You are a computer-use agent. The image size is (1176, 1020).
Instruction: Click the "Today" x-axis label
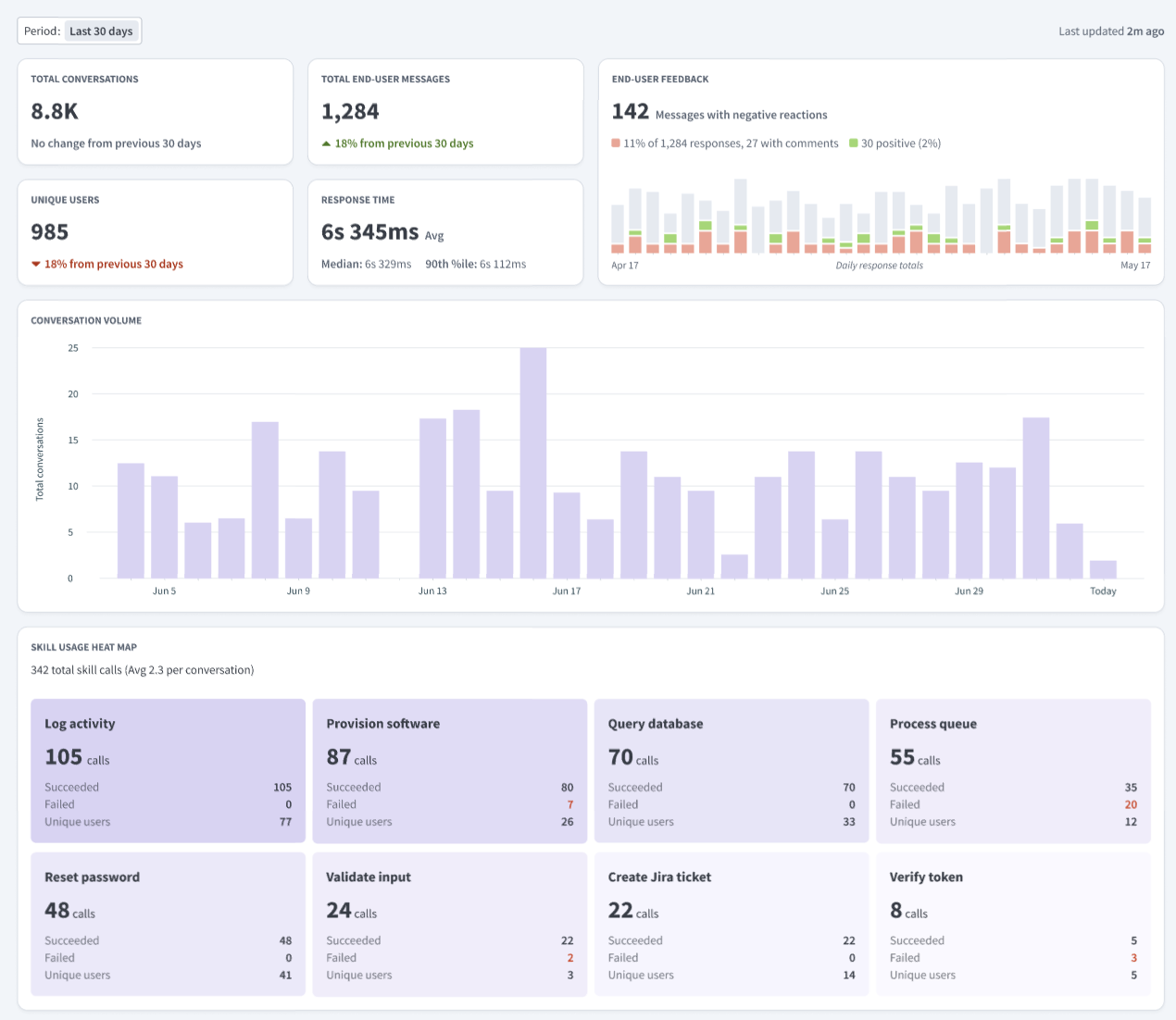(1103, 591)
